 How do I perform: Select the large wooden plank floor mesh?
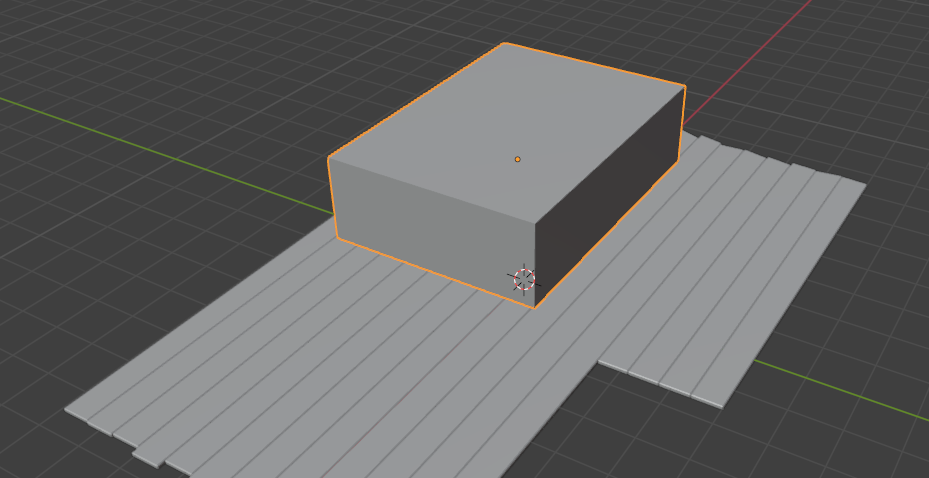355,367
